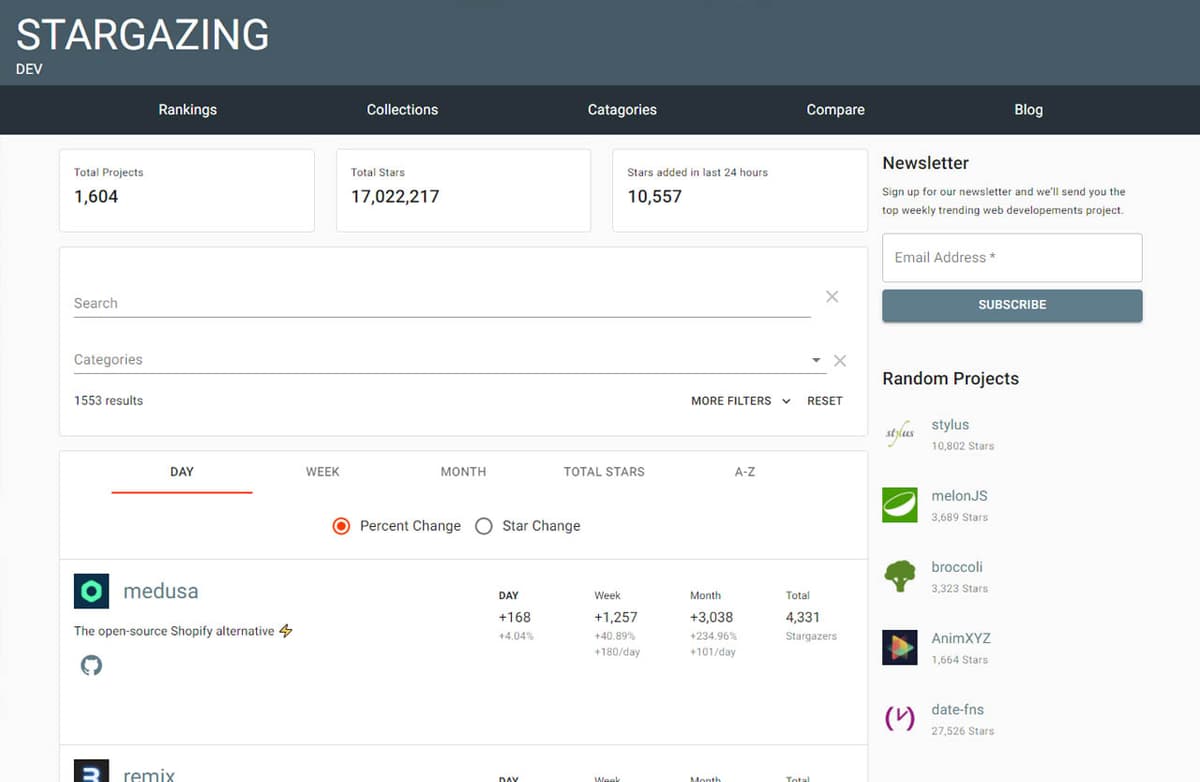Open Rankings in the navigation bar
Image resolution: width=1200 pixels, height=782 pixels.
pyautogui.click(x=188, y=110)
